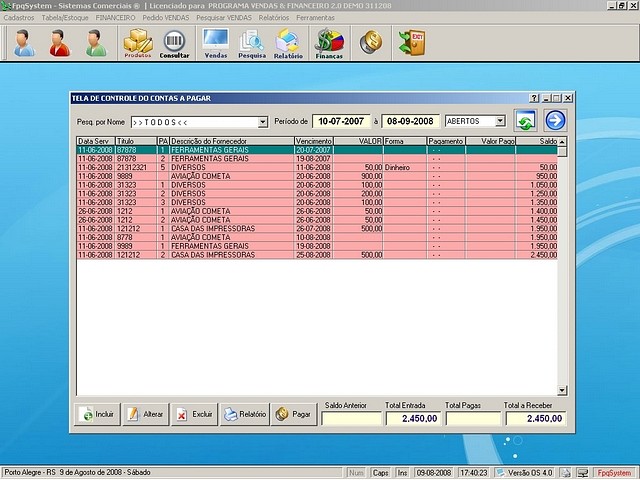The width and height of the screenshot is (640, 480).
Task: Click the Incluir button
Action: (98, 413)
